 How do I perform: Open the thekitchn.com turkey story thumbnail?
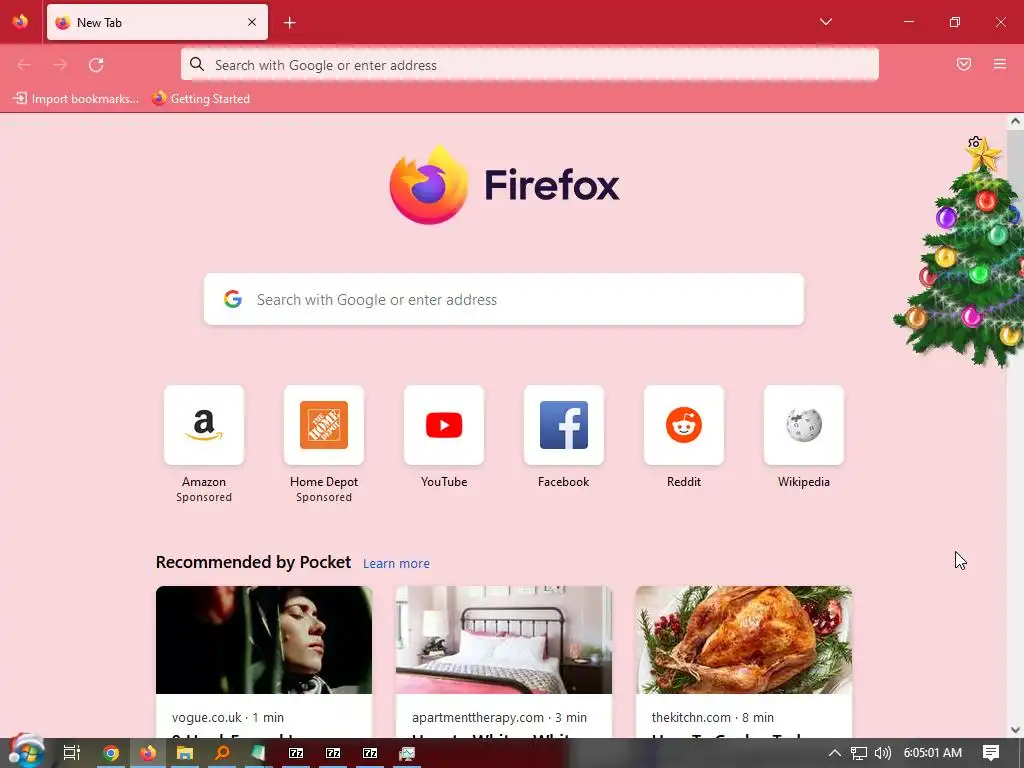point(744,640)
